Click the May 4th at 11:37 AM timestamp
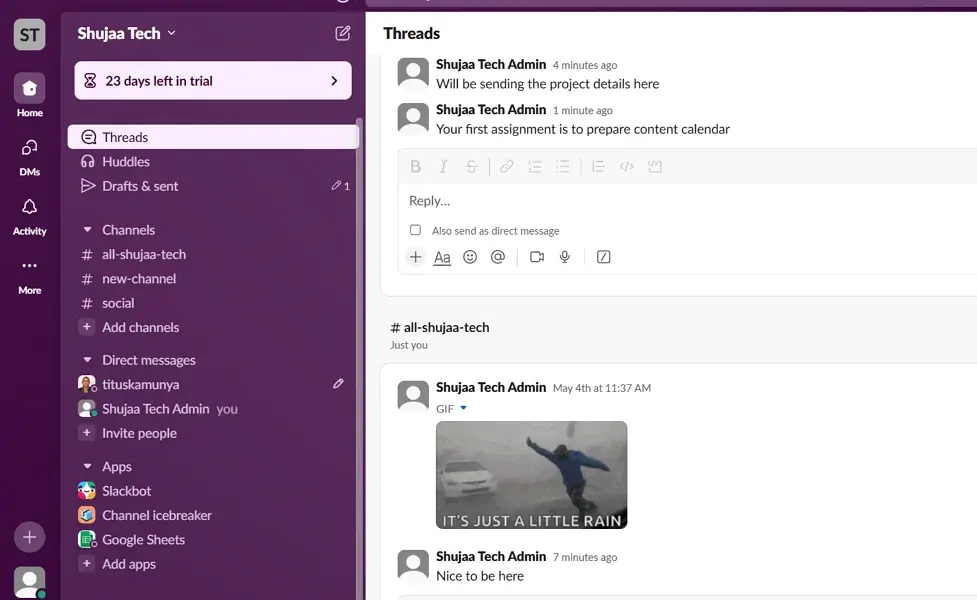977x600 pixels. click(602, 388)
